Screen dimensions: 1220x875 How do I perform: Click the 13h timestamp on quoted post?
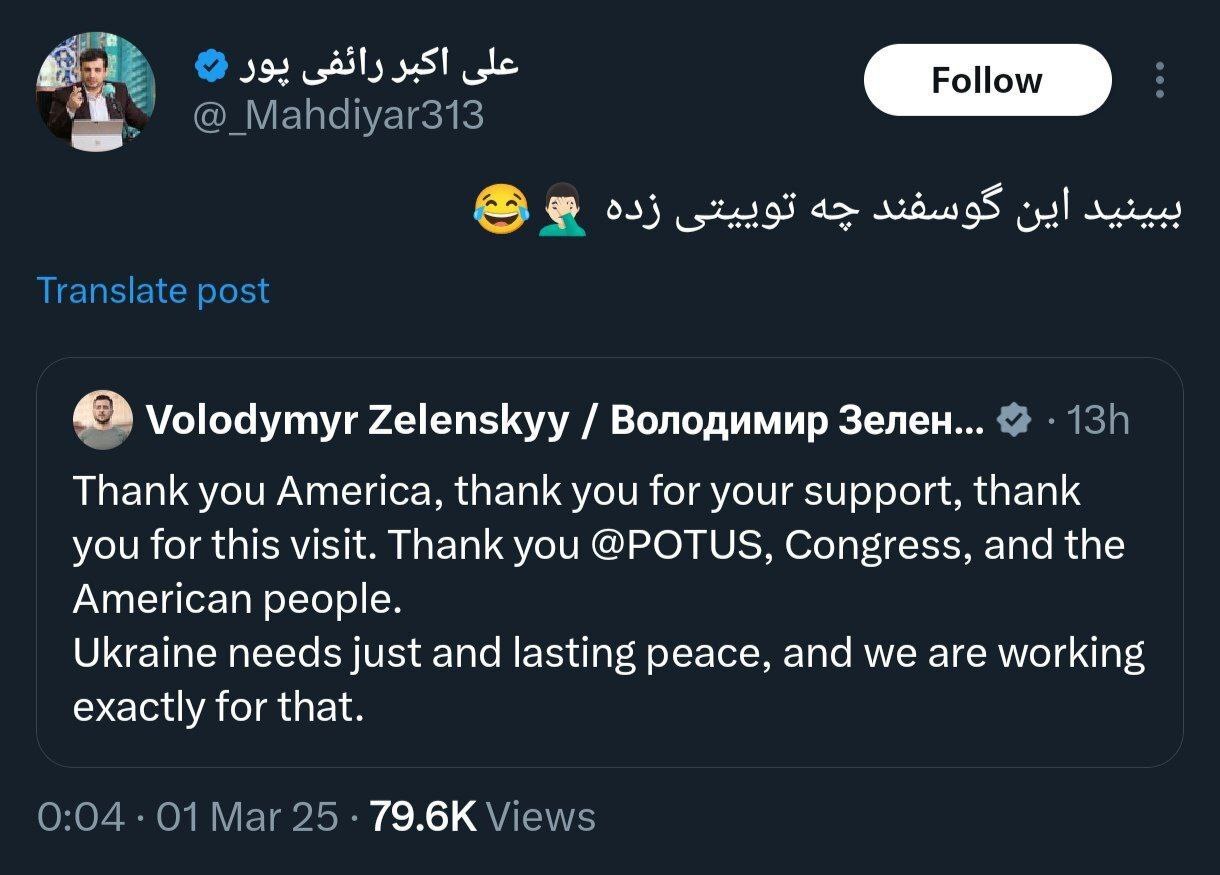1098,421
